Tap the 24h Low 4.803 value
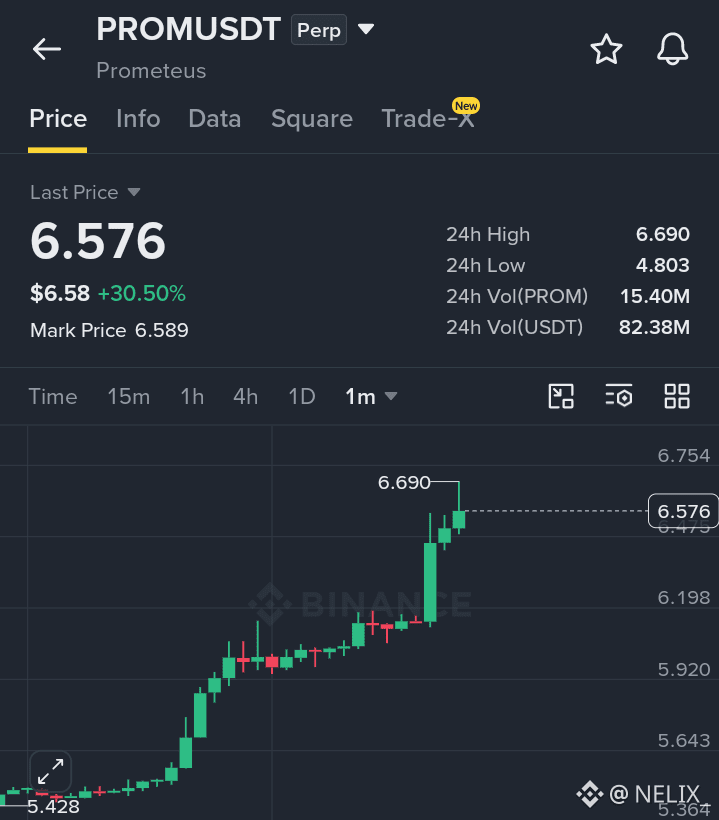The image size is (719, 820). tap(663, 265)
